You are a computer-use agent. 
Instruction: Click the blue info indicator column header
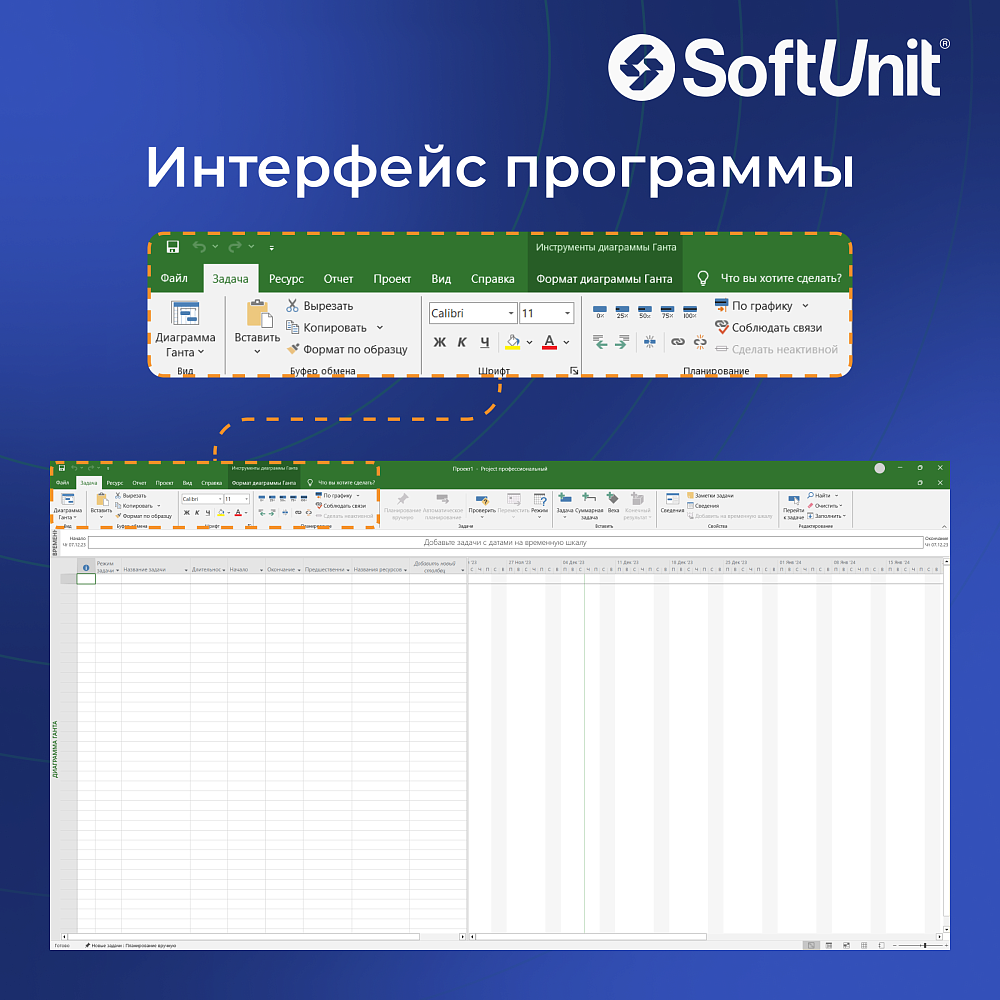86,568
